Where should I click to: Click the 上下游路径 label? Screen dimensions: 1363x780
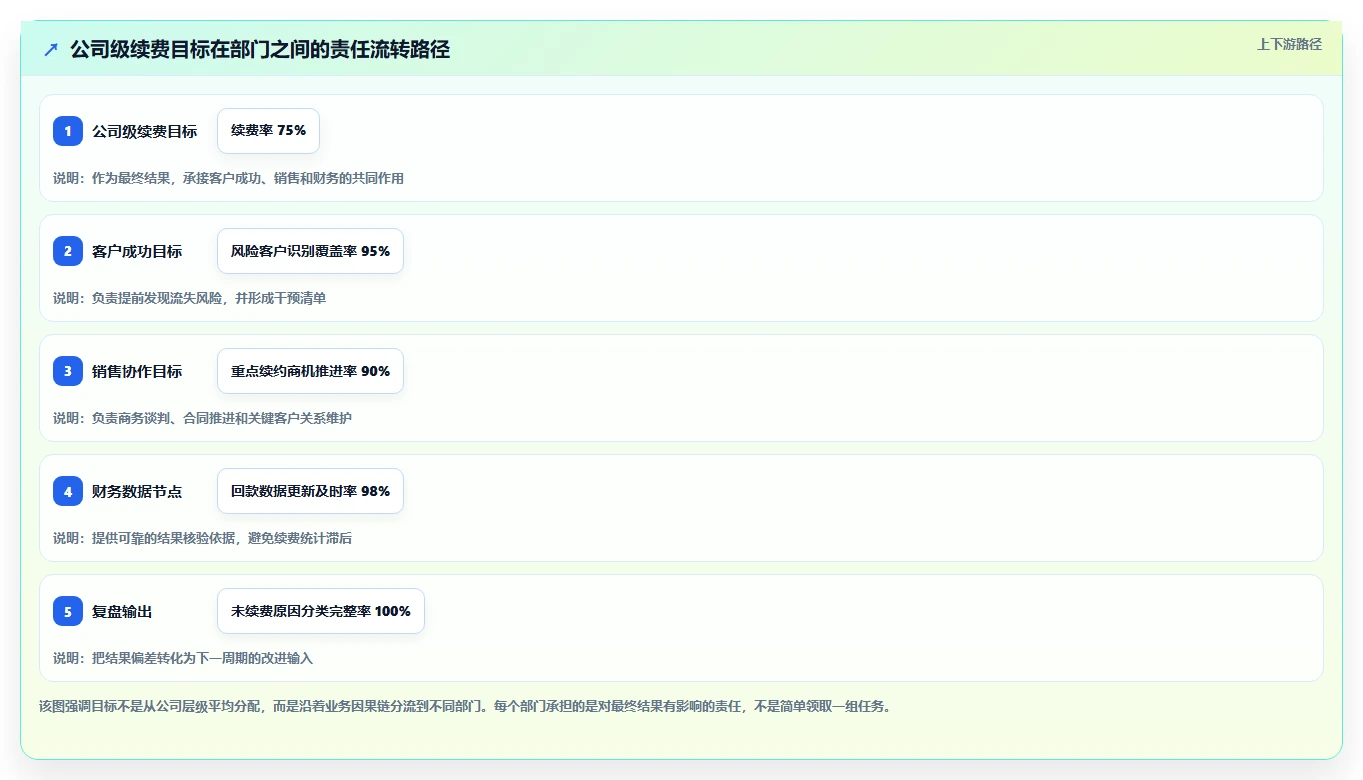tap(1289, 44)
